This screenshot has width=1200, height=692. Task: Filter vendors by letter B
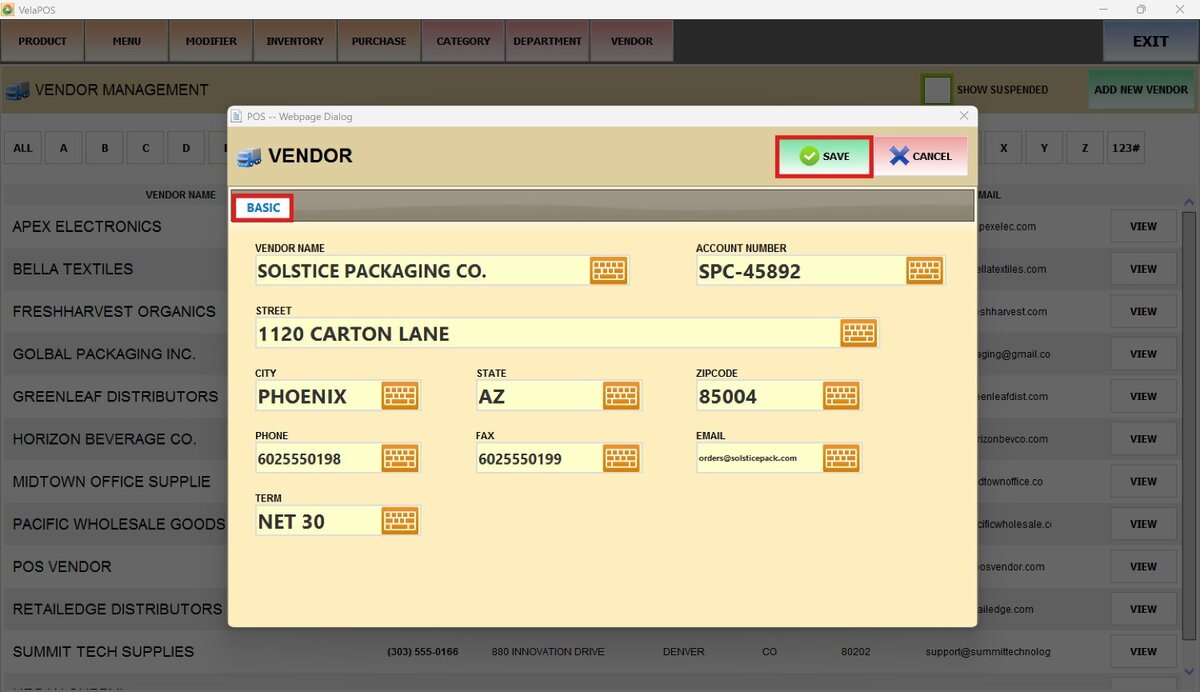(x=105, y=148)
